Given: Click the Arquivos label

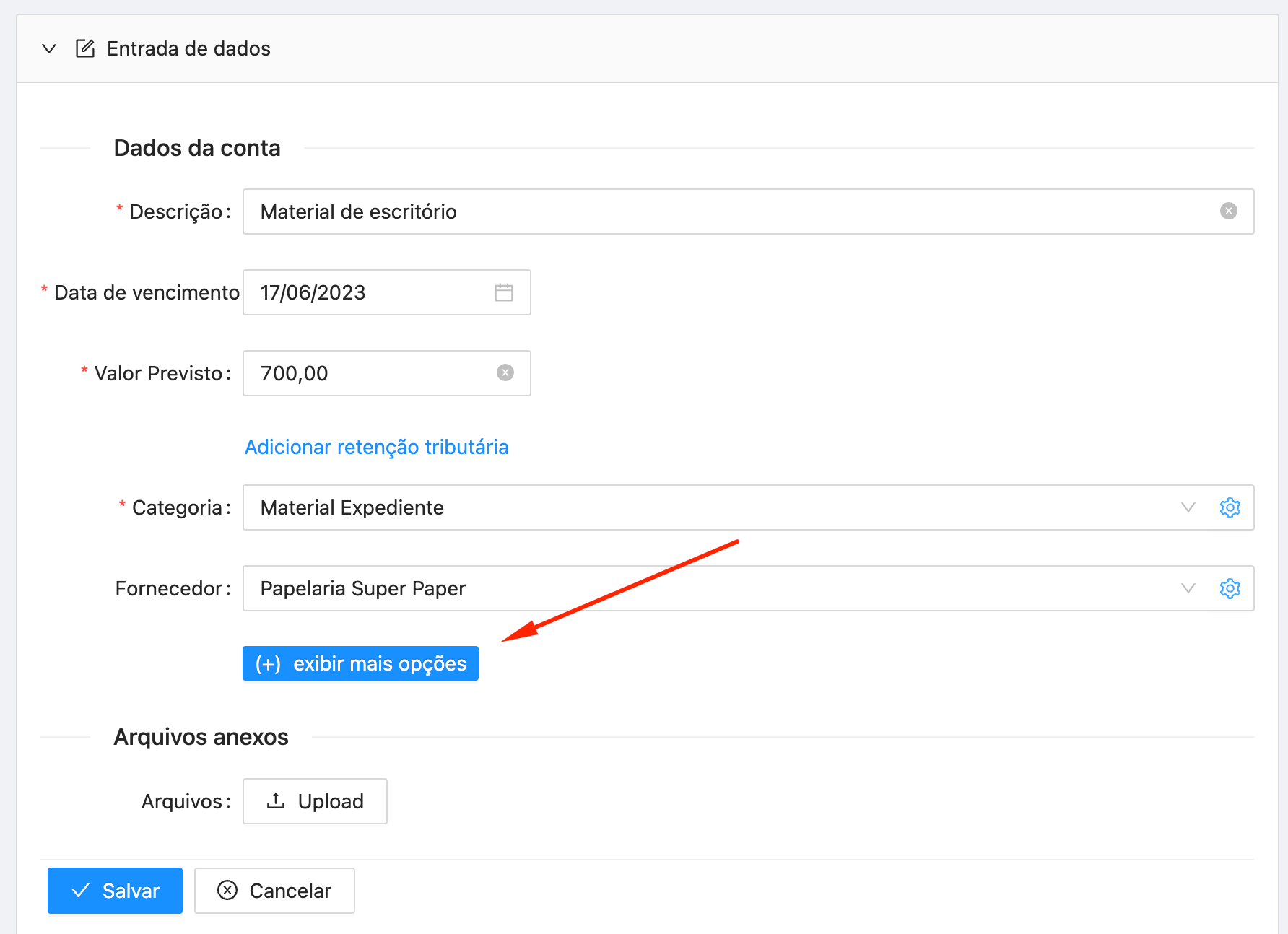Looking at the screenshot, I should [186, 801].
